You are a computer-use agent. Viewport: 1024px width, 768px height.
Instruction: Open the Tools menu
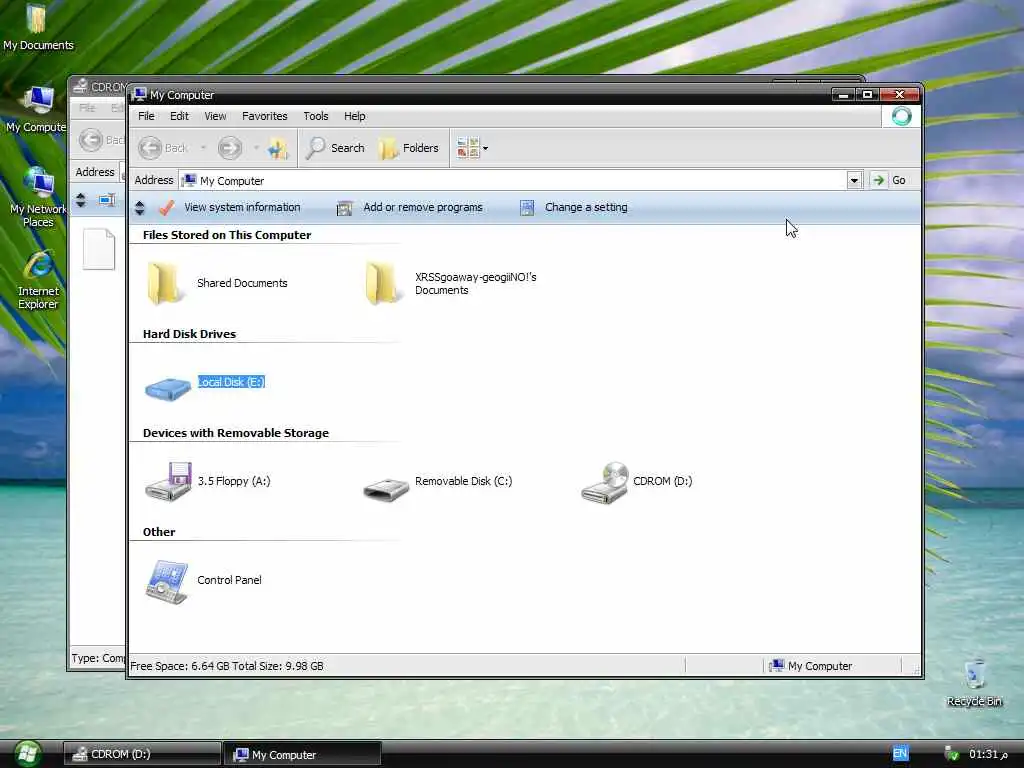[x=315, y=116]
